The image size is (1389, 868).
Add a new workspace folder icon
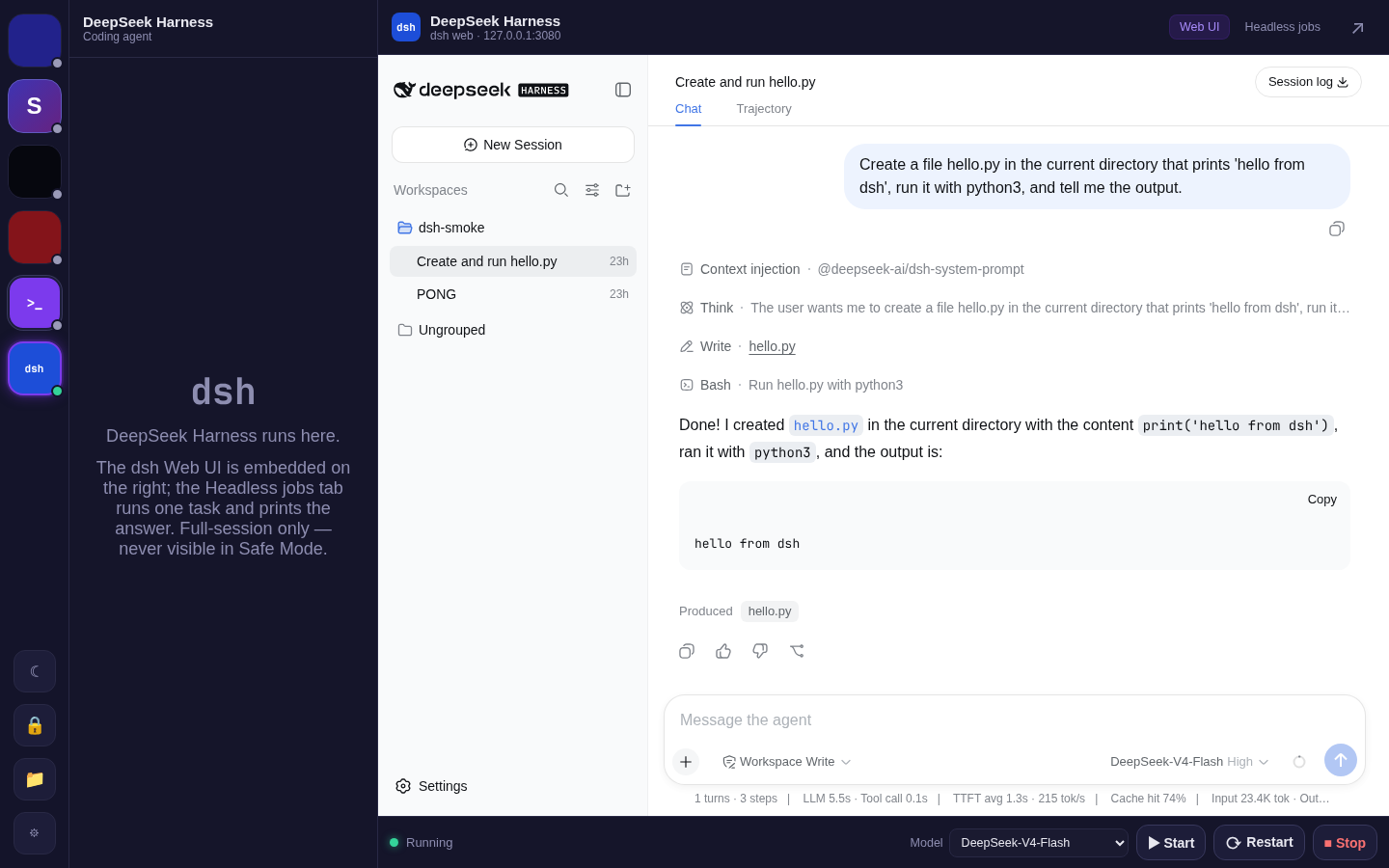coord(623,190)
